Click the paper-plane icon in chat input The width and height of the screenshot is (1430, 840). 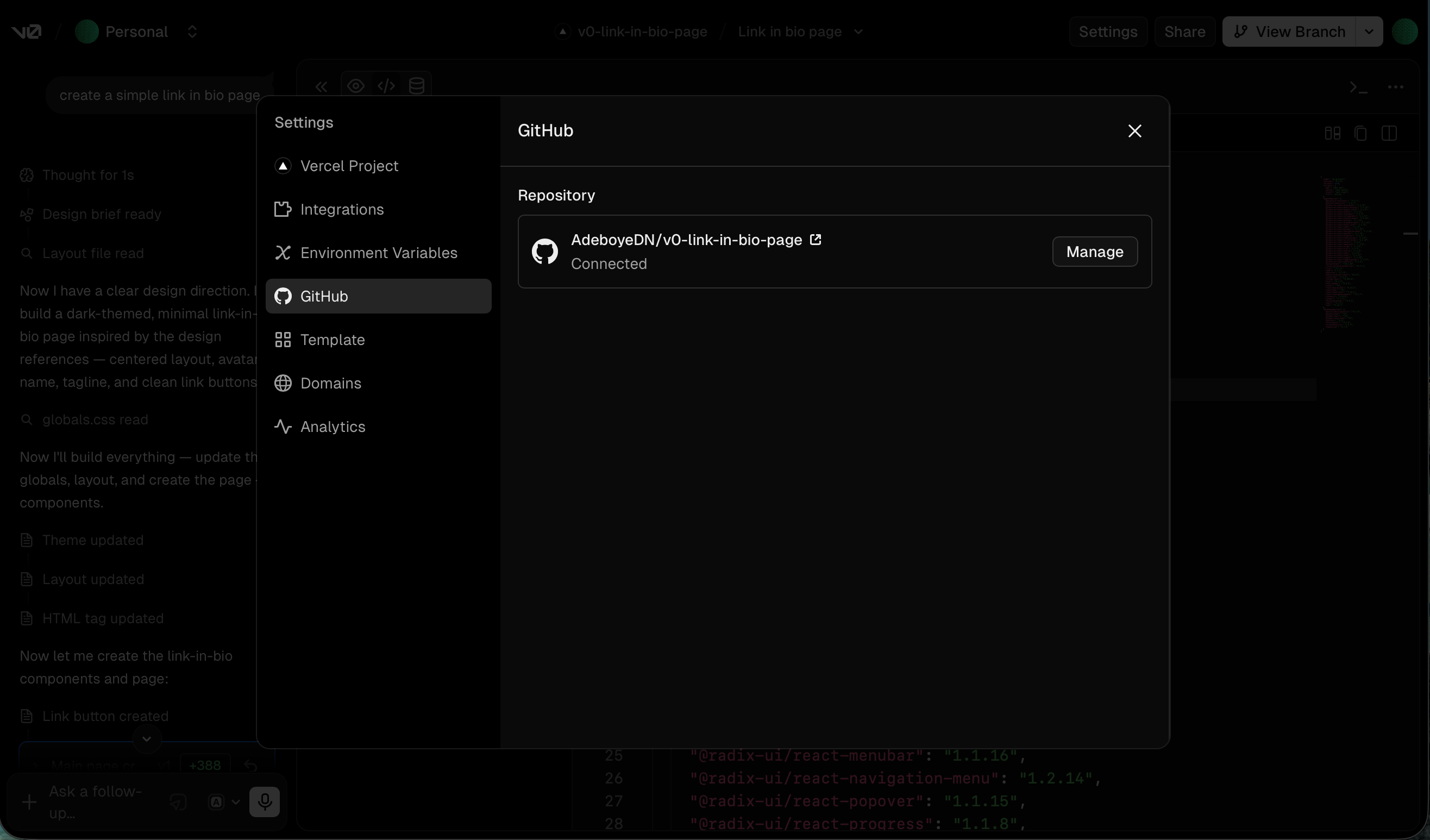[x=178, y=802]
